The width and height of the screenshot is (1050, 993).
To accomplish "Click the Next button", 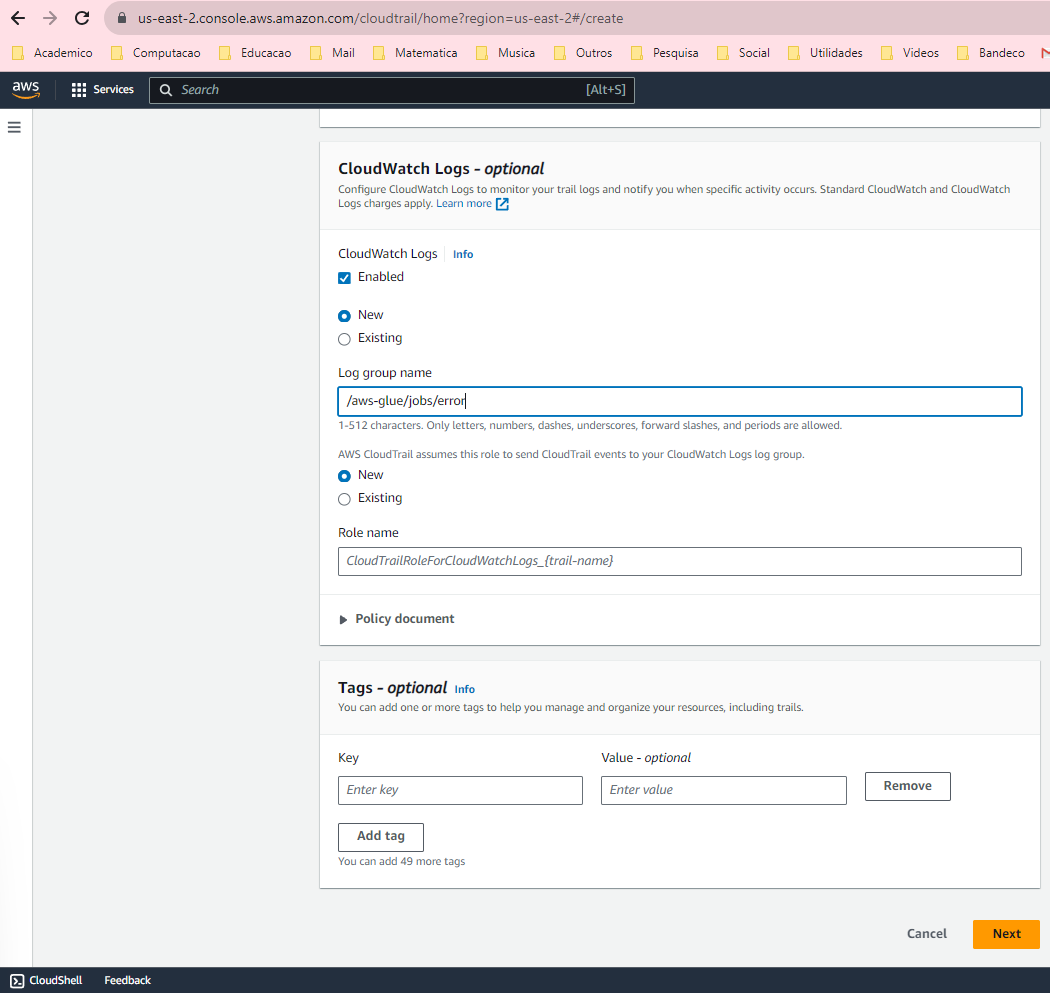I will [x=1006, y=934].
